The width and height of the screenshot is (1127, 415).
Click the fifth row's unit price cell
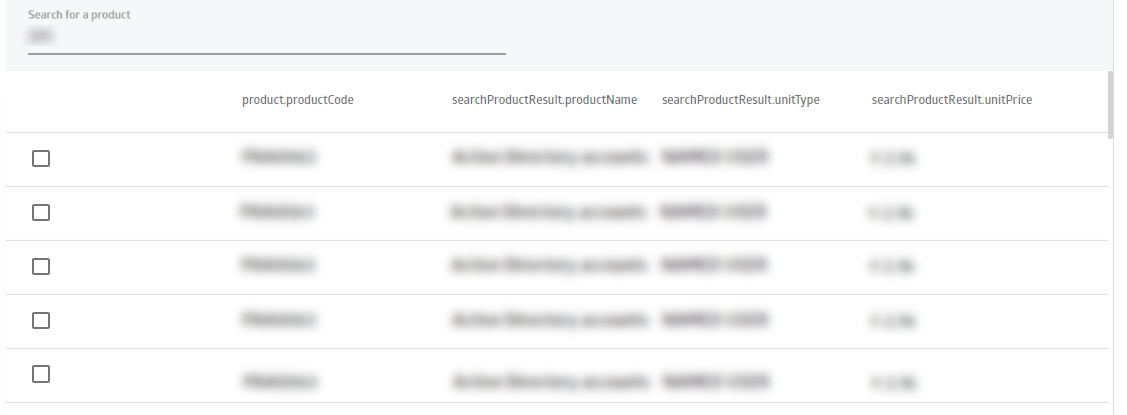(x=893, y=381)
